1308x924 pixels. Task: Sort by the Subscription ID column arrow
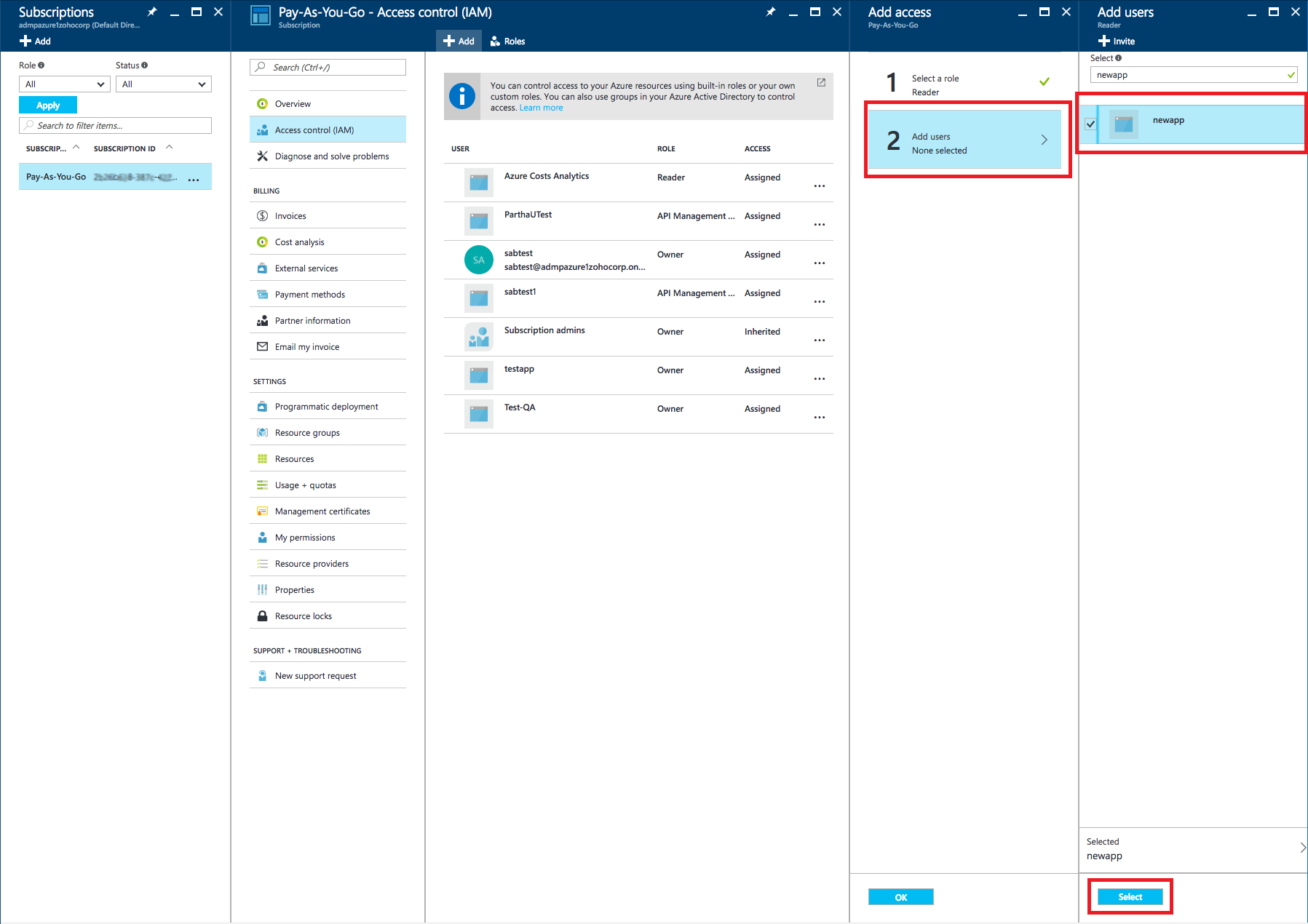pos(169,147)
